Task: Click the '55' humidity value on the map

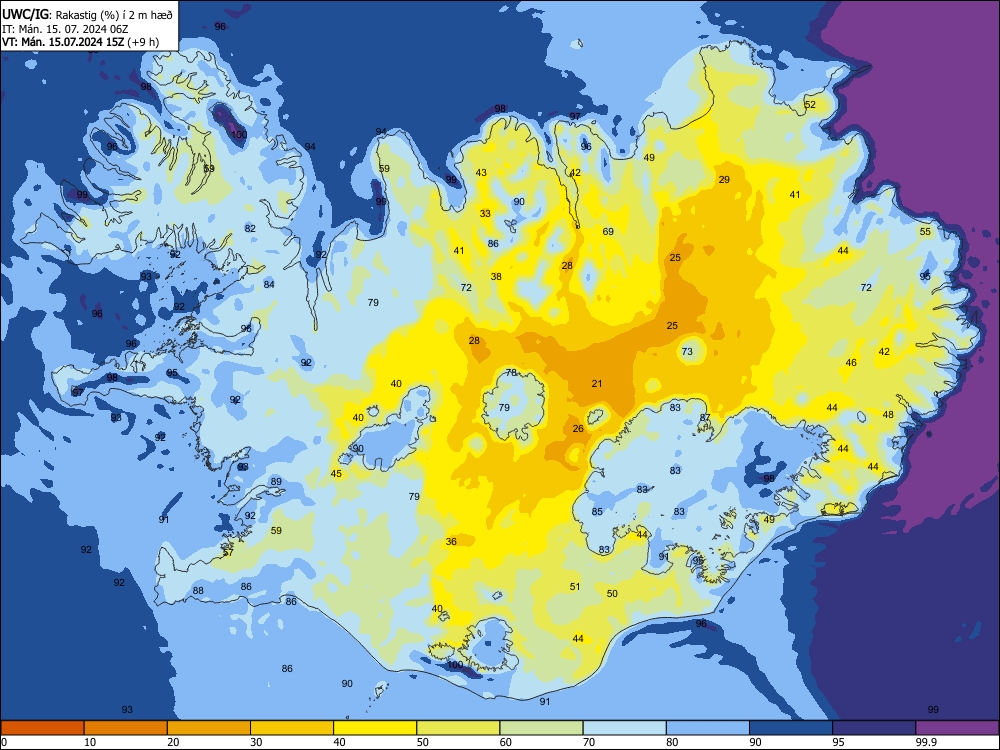Action: pos(925,232)
